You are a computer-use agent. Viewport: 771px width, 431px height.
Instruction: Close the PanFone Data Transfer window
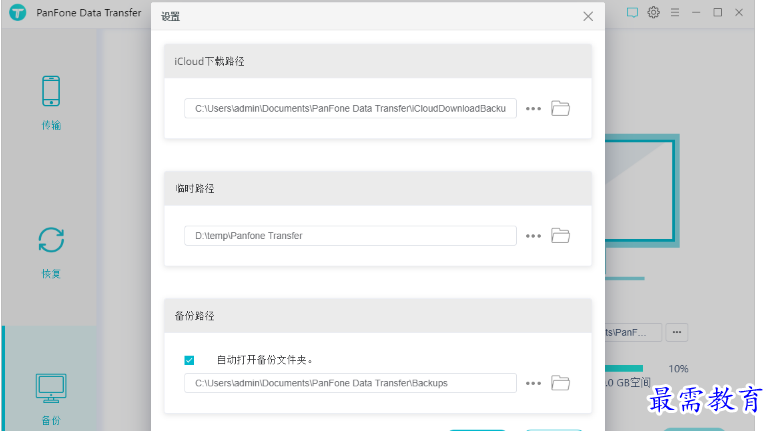click(x=739, y=12)
